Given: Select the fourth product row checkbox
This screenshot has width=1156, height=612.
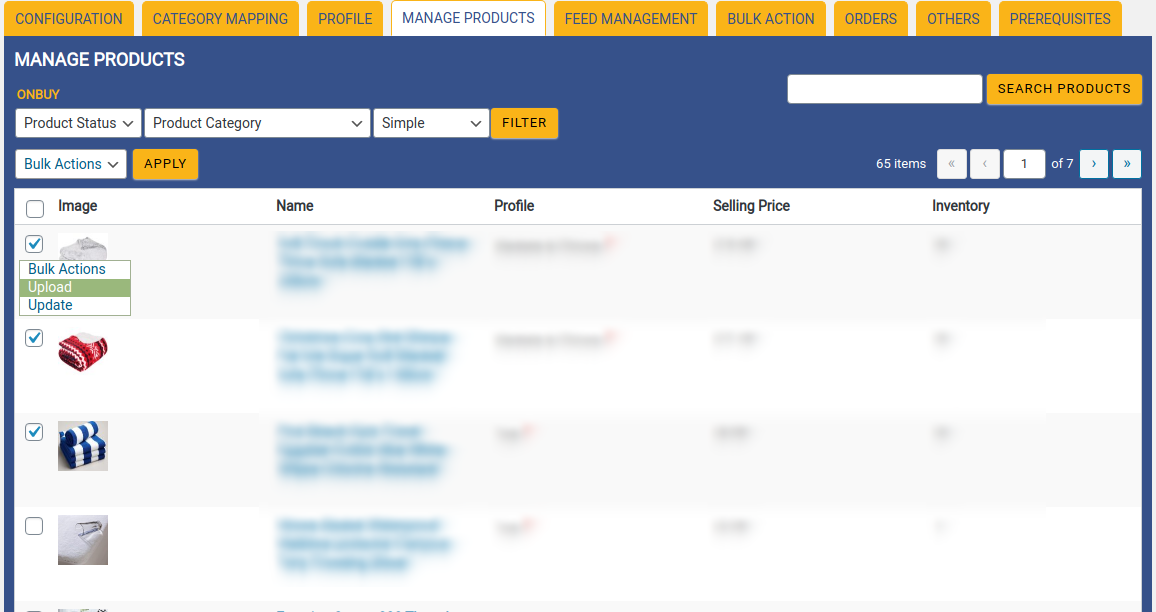Looking at the screenshot, I should pos(34,526).
